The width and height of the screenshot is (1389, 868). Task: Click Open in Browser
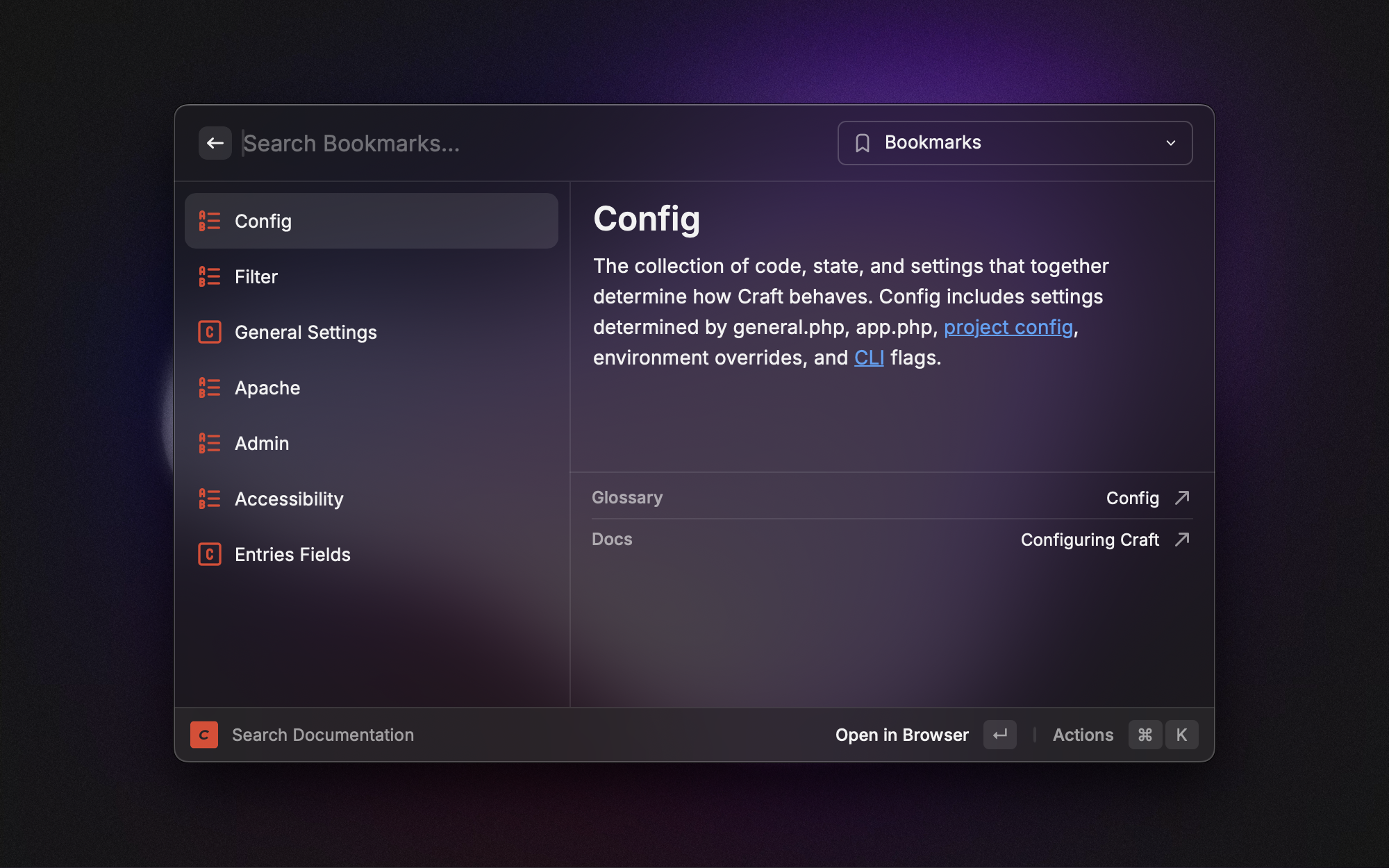(901, 735)
